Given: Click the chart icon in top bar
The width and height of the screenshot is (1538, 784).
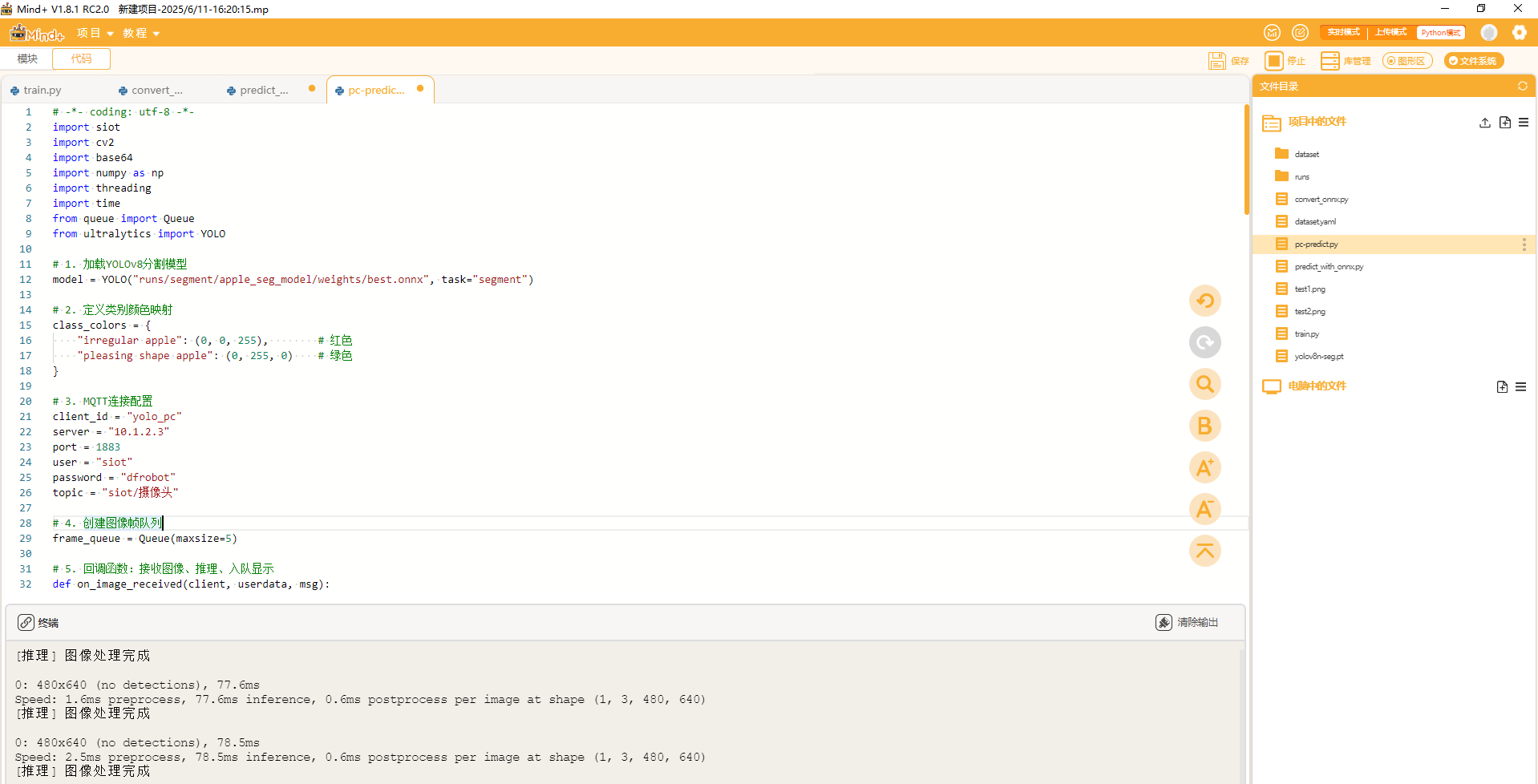Looking at the screenshot, I should point(1272,33).
